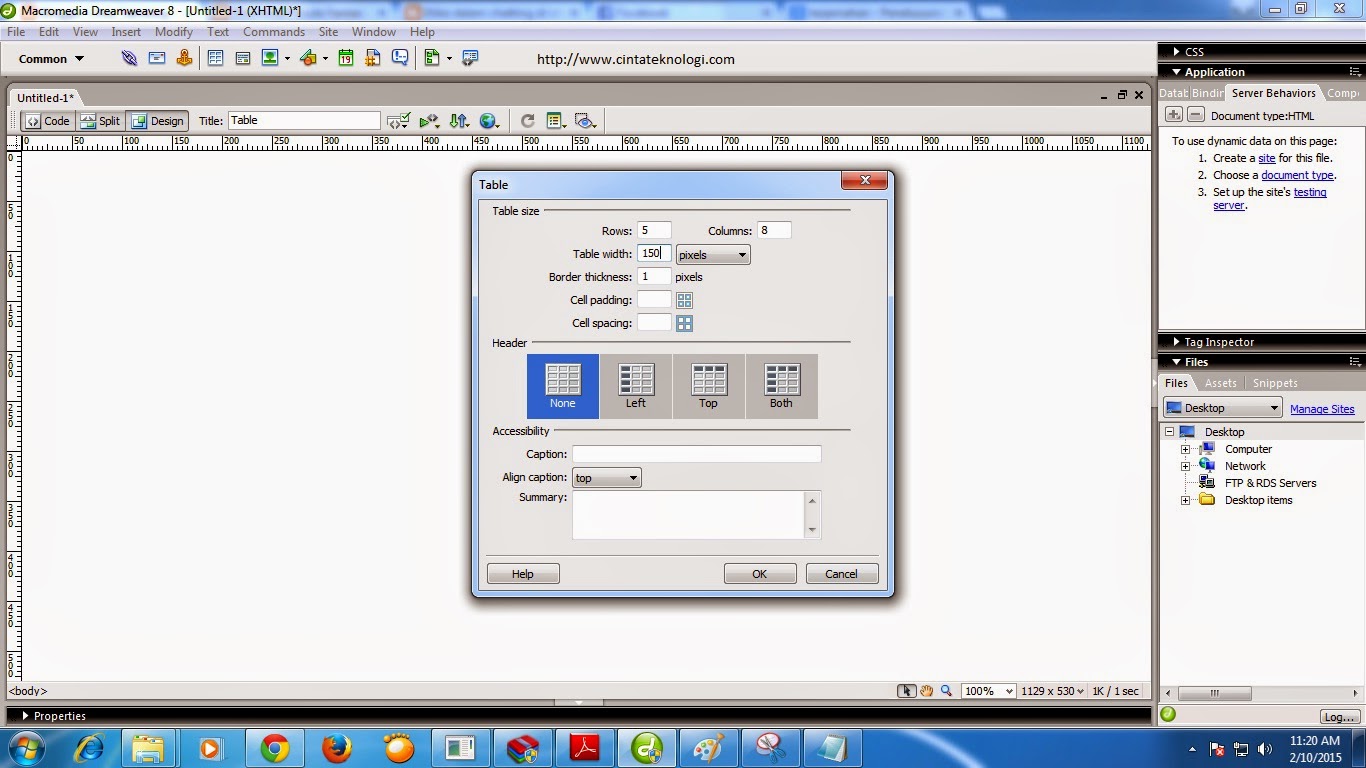Click the Tag Chooser icon

point(470,58)
